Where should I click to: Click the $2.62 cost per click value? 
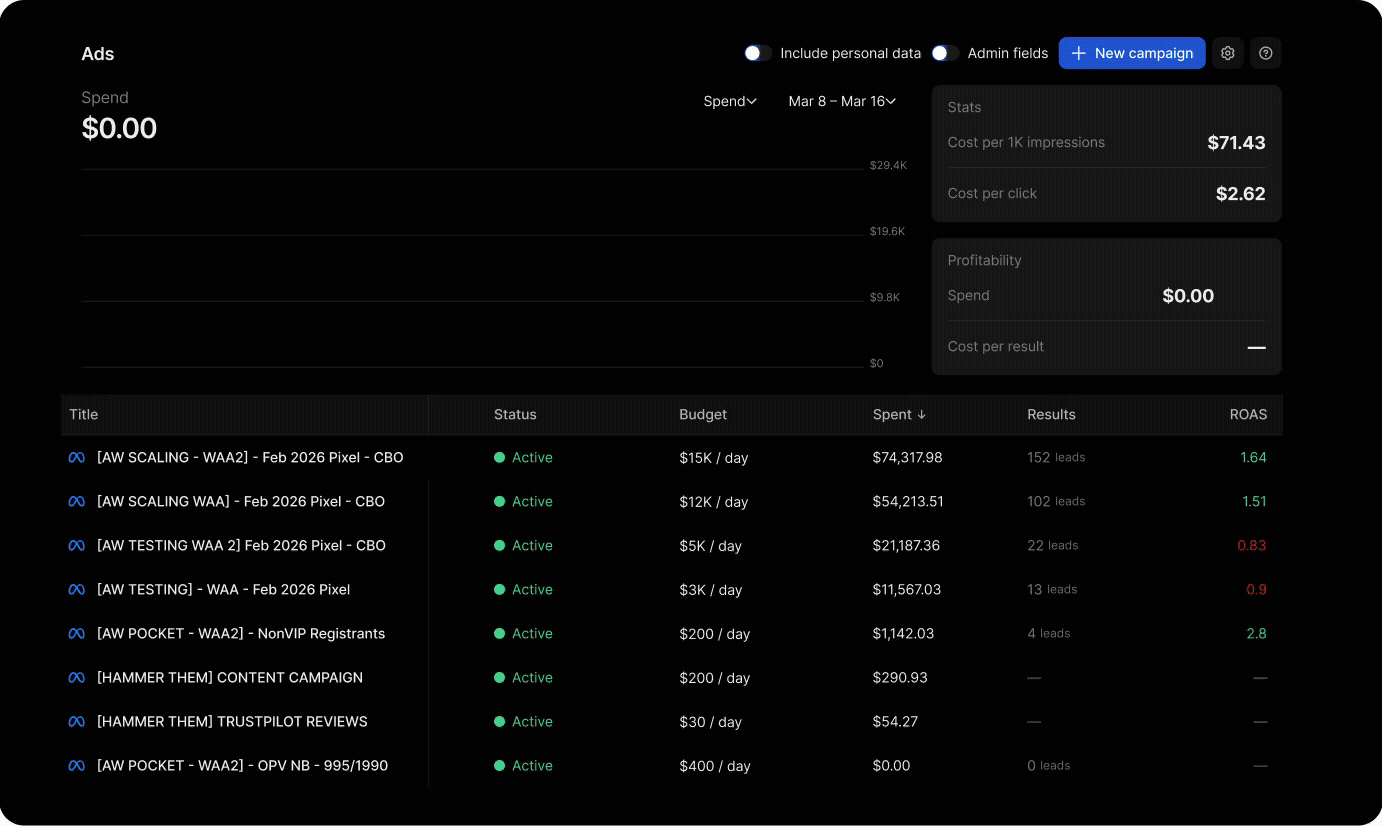click(1241, 194)
